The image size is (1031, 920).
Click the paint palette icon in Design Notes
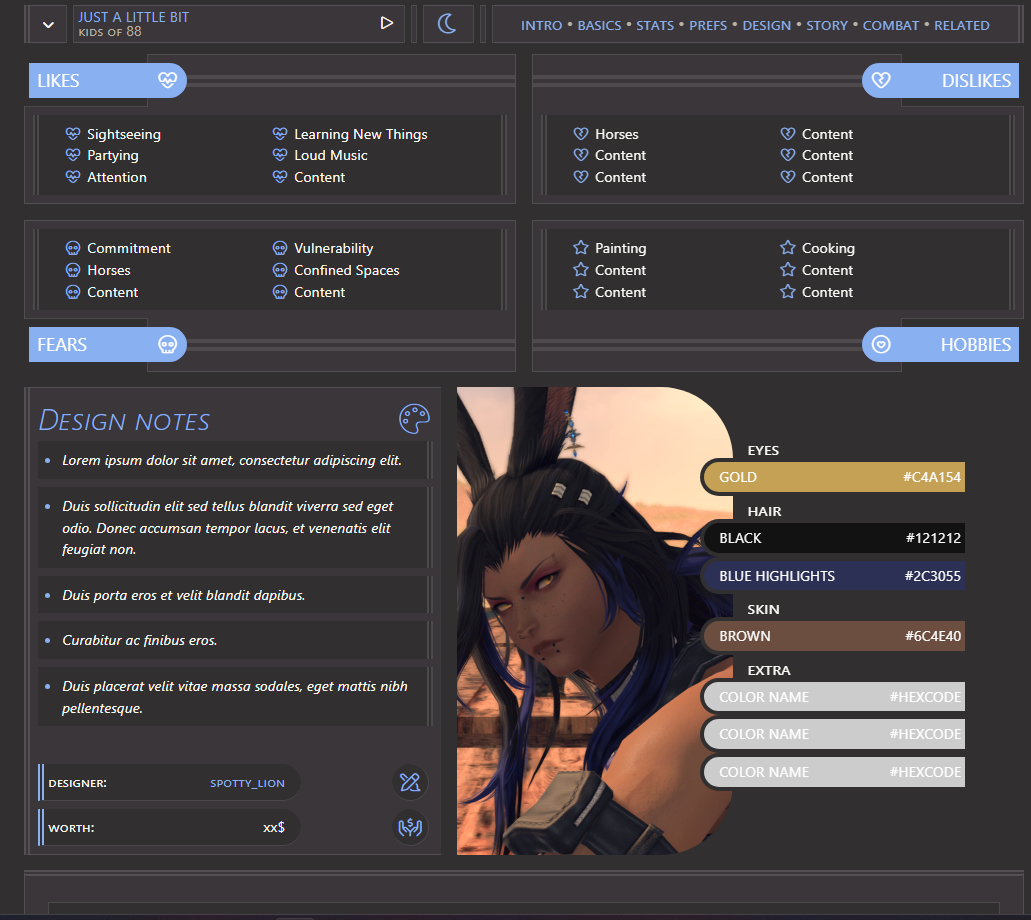[413, 420]
